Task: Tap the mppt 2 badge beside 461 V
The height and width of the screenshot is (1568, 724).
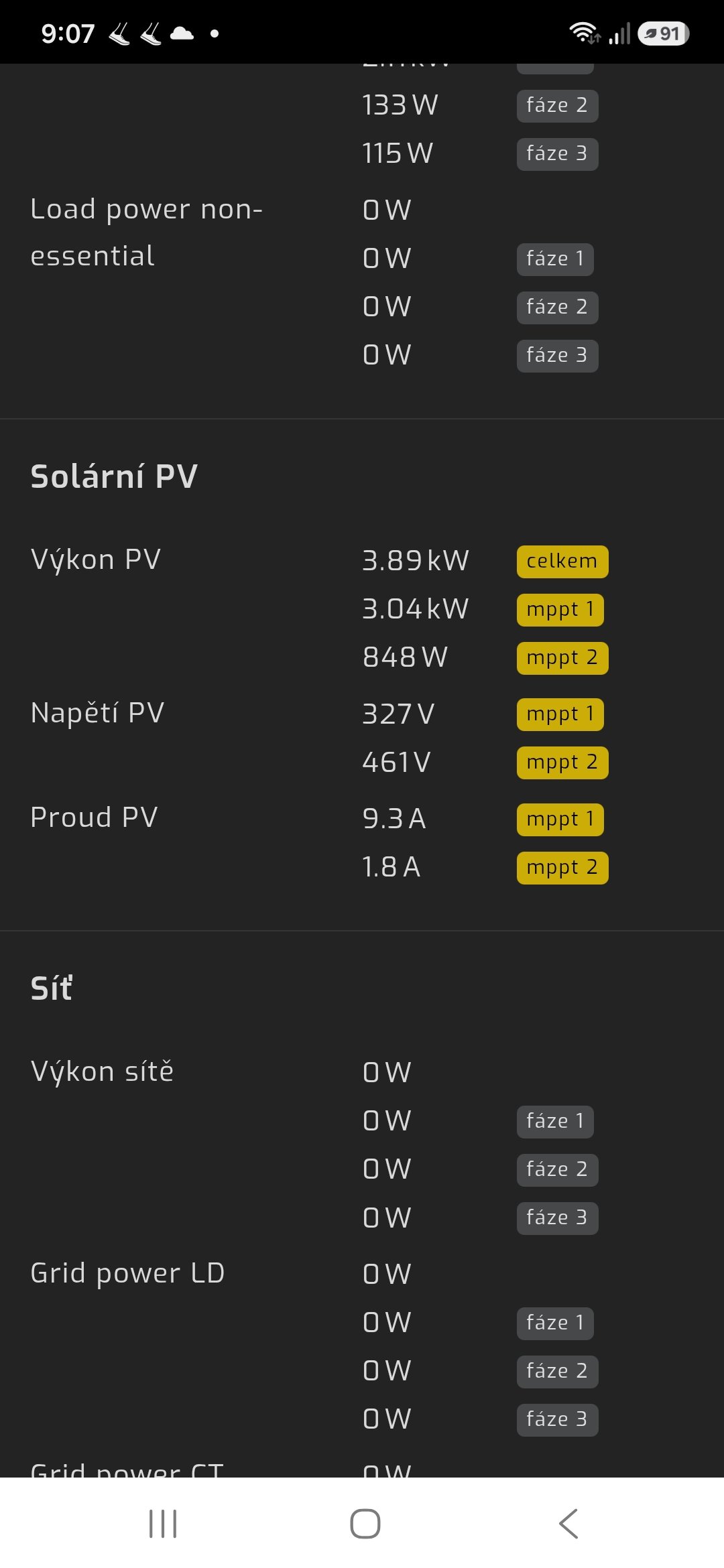Action: pyautogui.click(x=562, y=763)
